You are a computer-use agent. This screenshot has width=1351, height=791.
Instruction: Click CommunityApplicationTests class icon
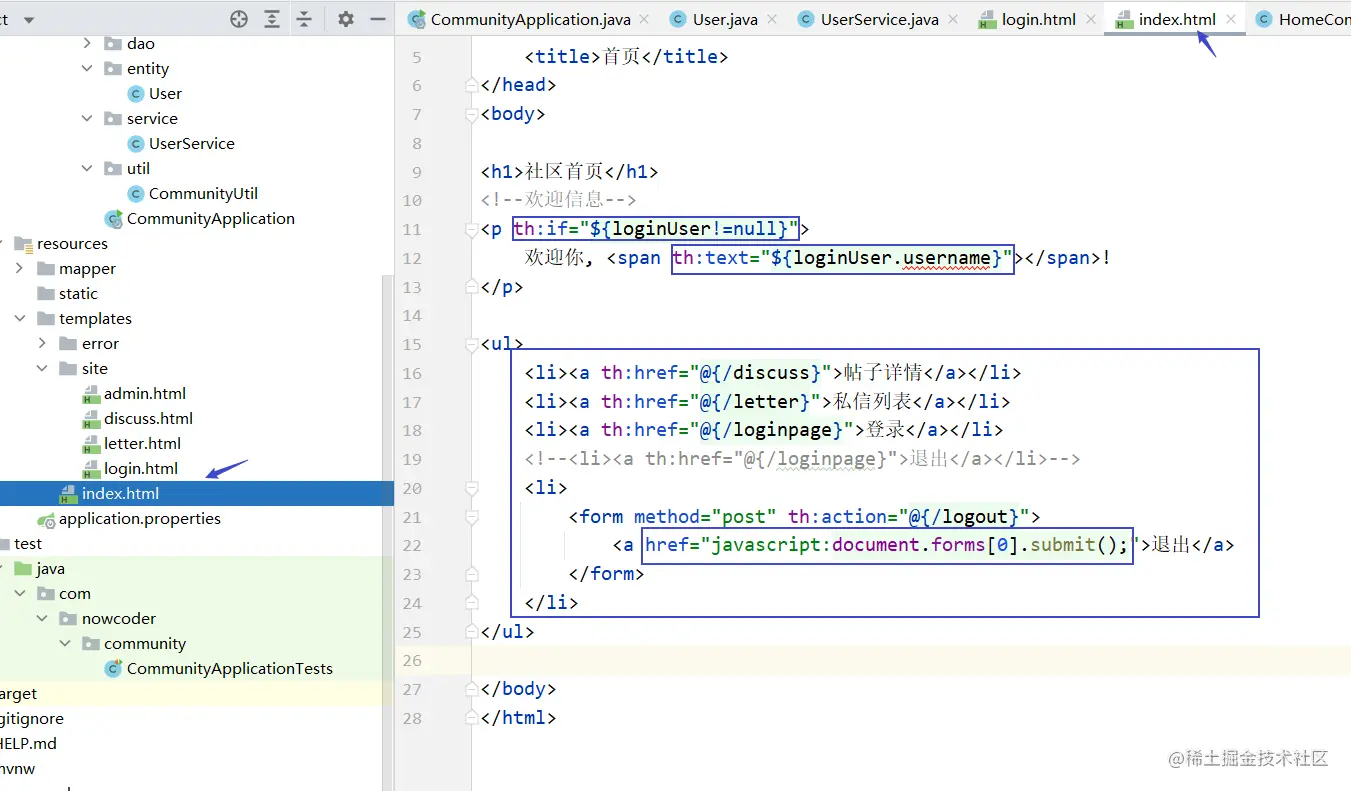114,668
